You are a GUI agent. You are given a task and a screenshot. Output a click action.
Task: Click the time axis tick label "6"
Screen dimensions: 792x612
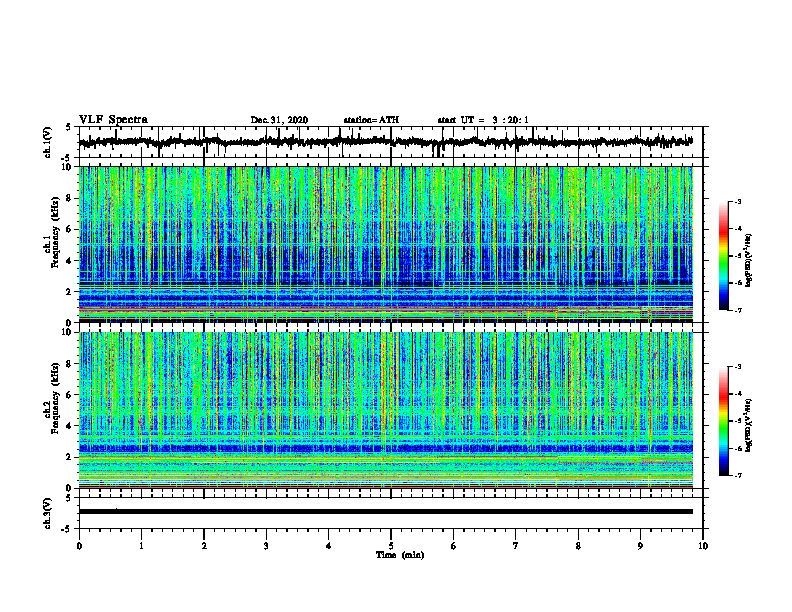[x=454, y=546]
